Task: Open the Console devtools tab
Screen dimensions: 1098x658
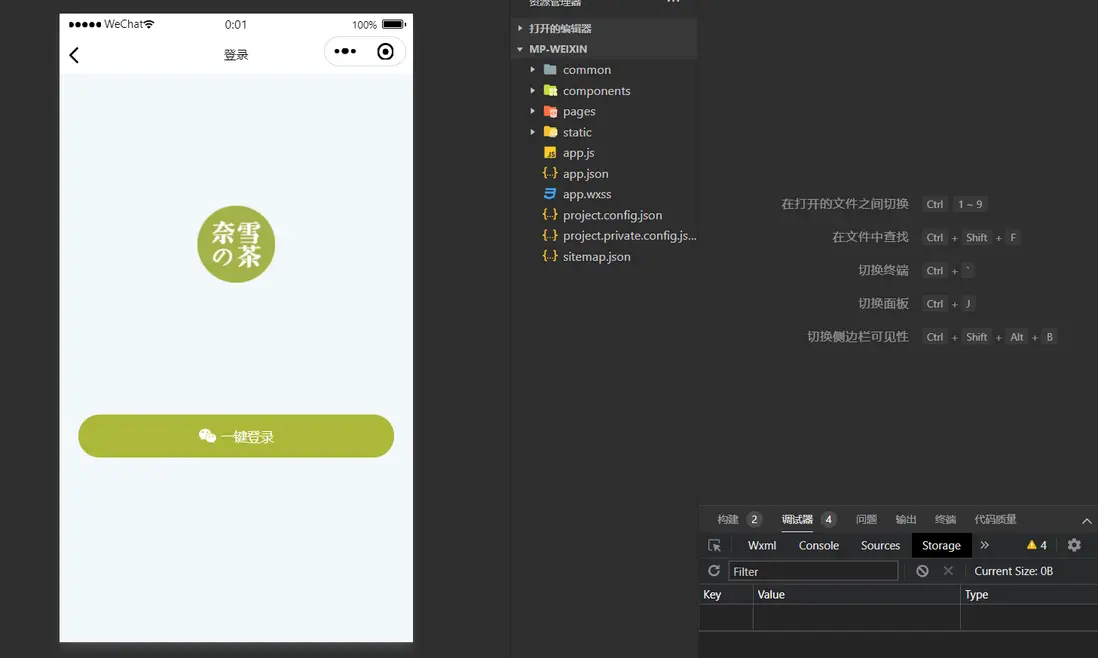Action: tap(819, 545)
